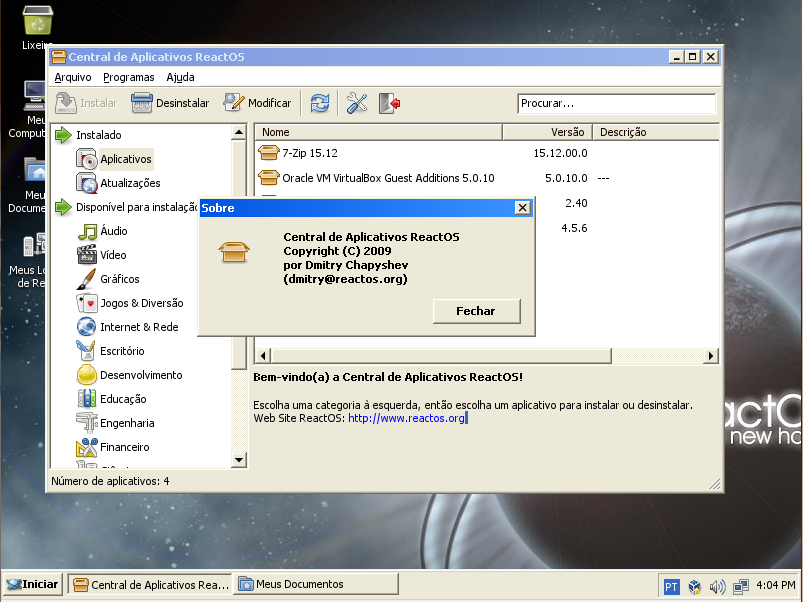803x602 pixels.
Task: Click the Desenvolvimento hard hat icon
Action: pos(87,375)
